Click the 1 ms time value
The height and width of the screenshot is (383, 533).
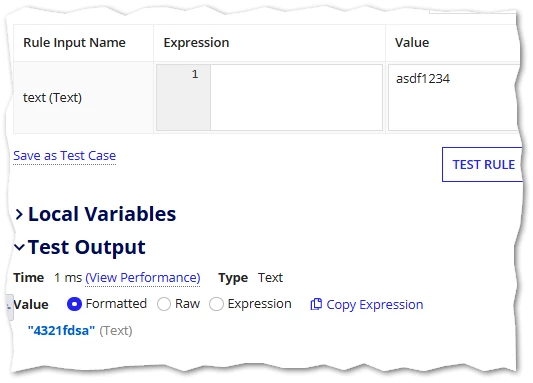tap(68, 278)
